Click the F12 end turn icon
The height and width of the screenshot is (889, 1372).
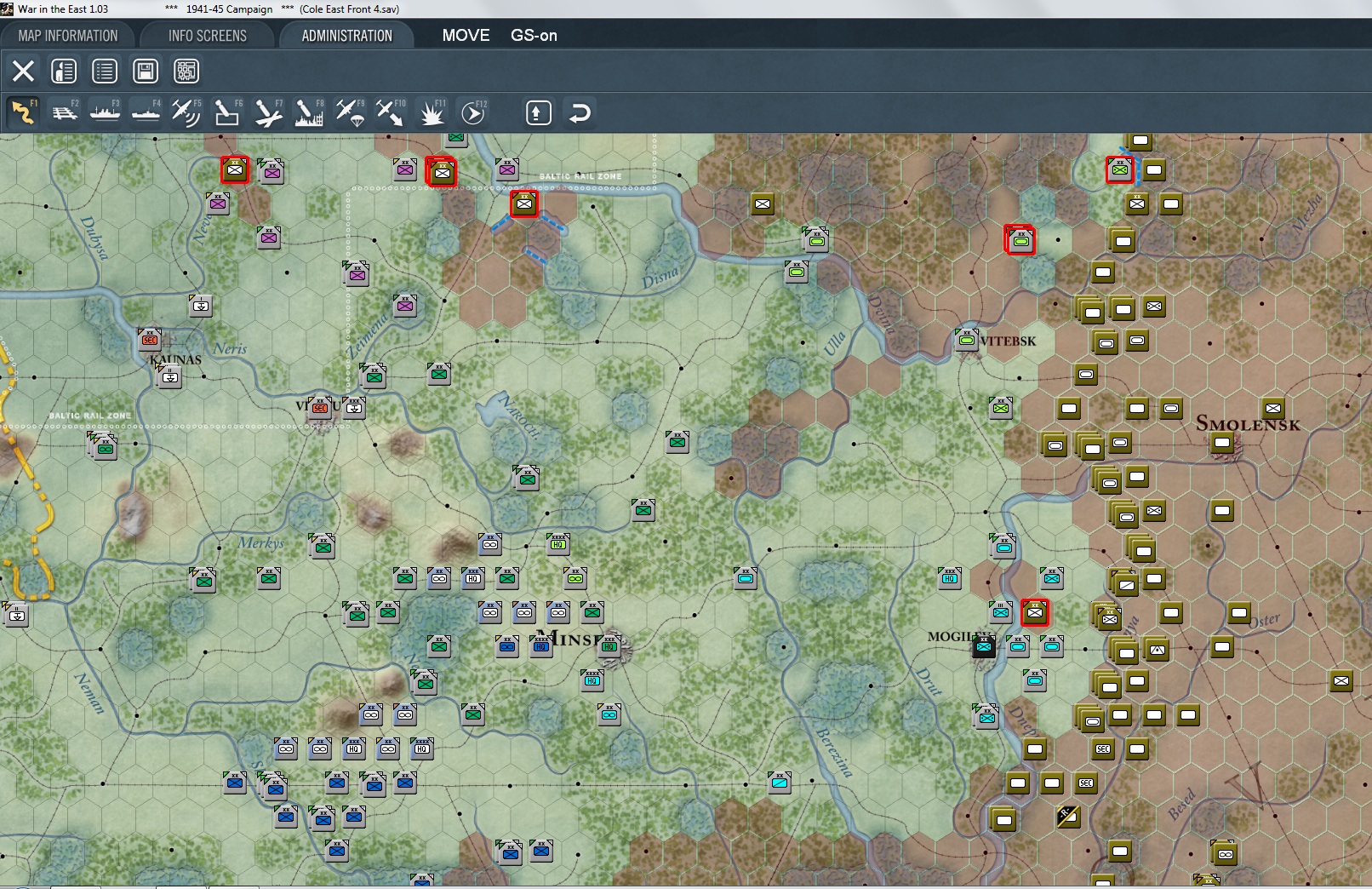473,112
